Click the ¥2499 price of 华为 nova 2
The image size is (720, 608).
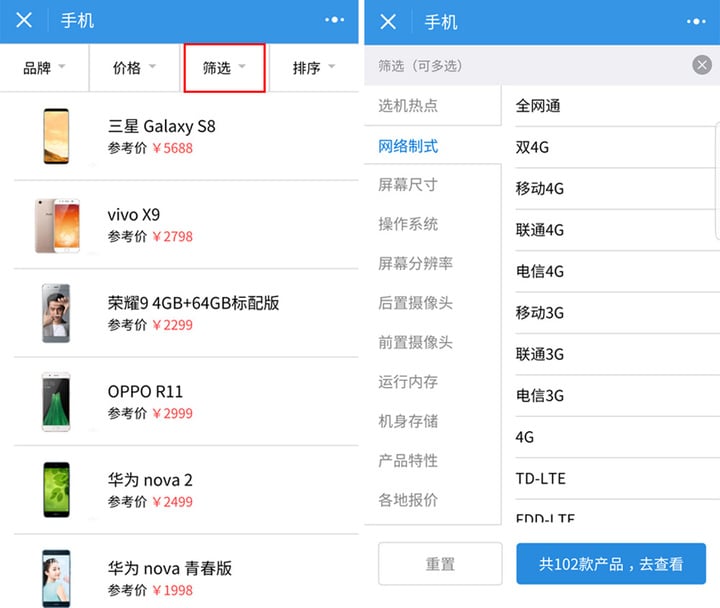173,502
